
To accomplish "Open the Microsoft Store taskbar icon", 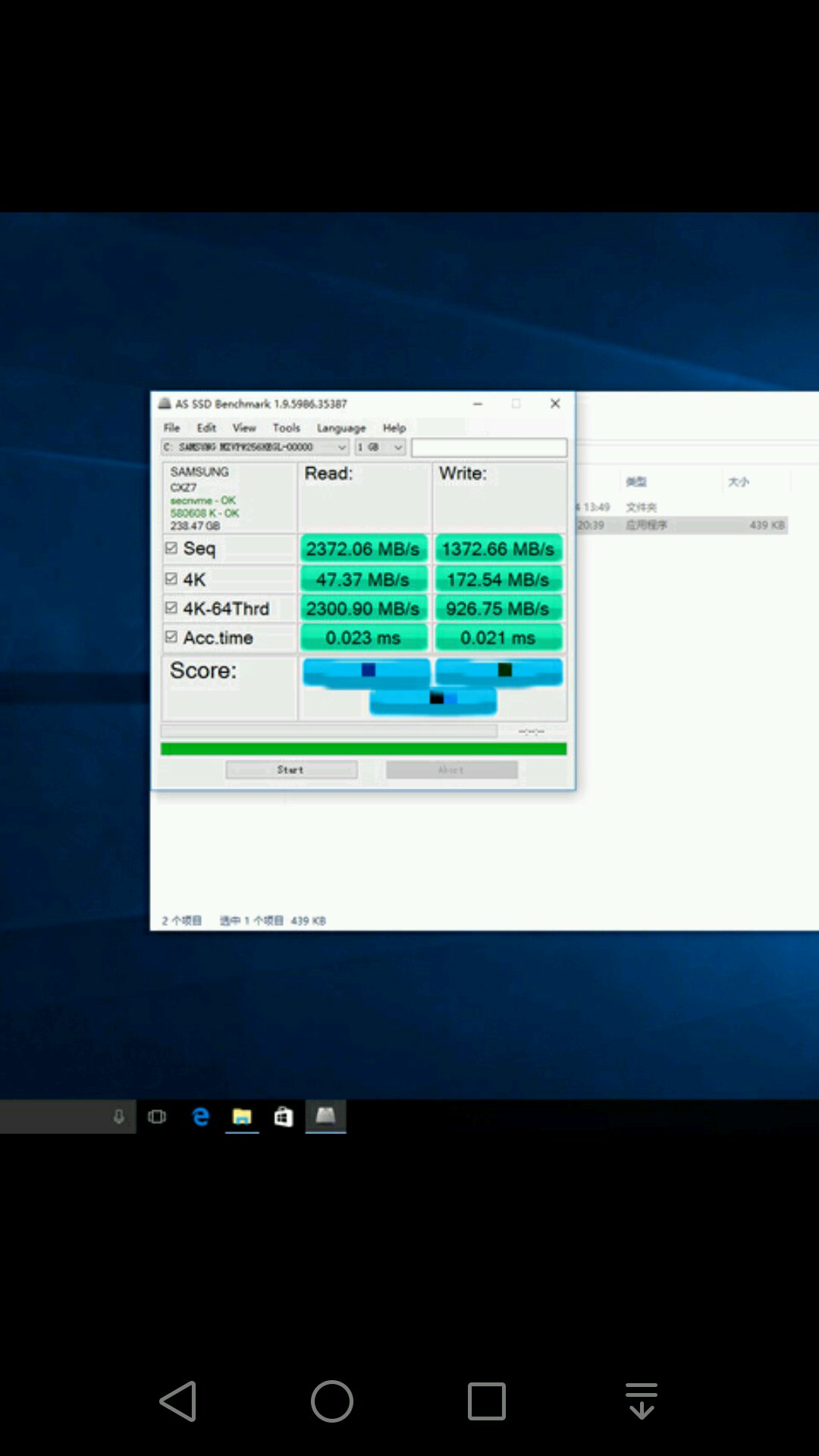I will (x=284, y=1116).
